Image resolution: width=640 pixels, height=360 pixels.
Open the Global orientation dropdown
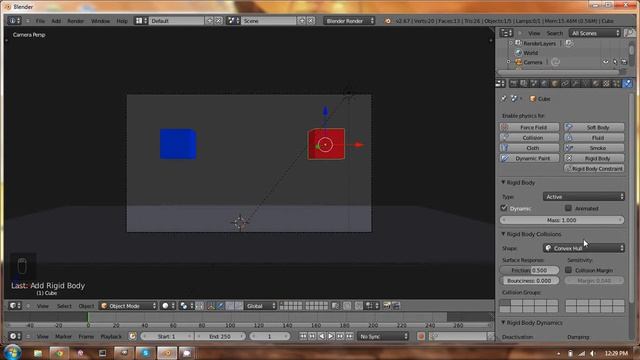coord(260,306)
